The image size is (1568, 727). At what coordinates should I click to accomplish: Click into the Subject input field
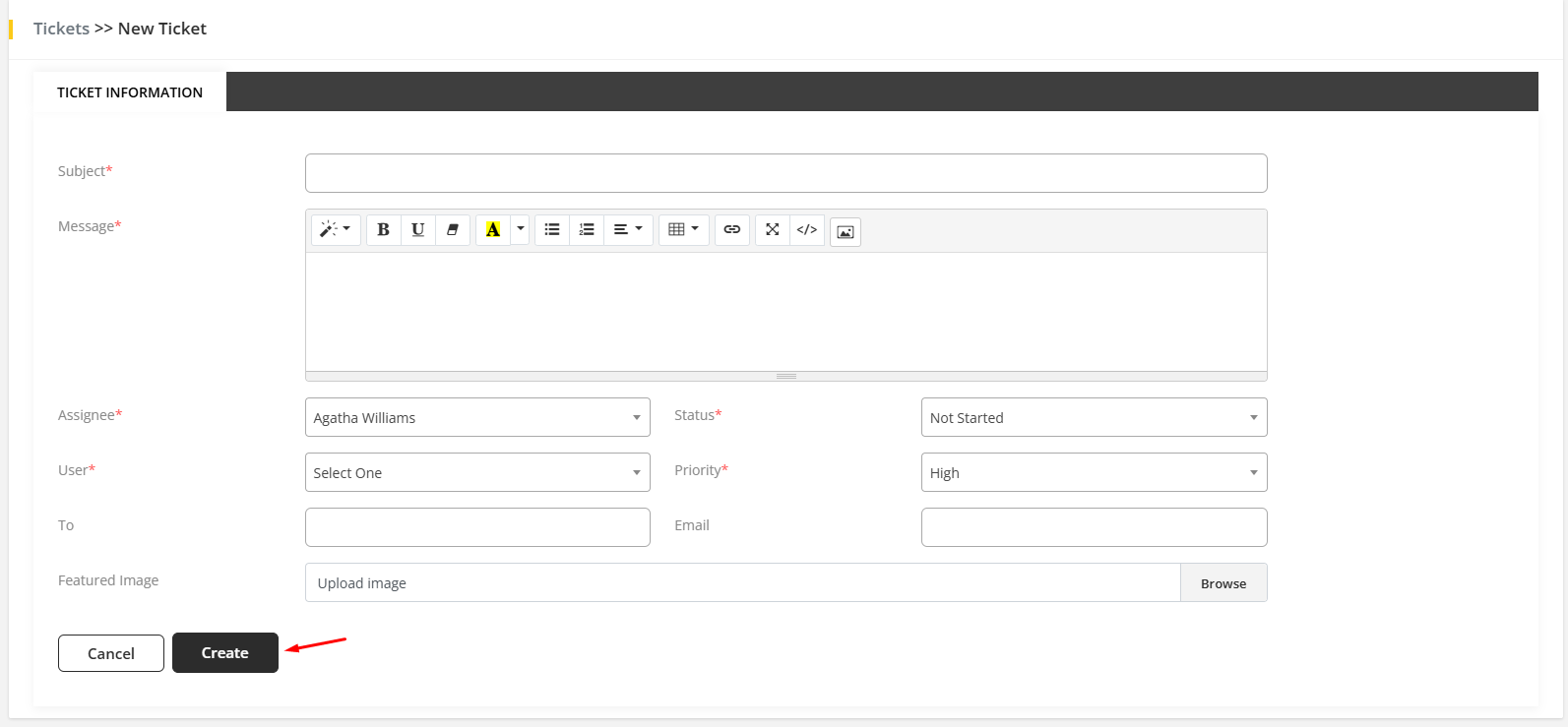point(785,173)
